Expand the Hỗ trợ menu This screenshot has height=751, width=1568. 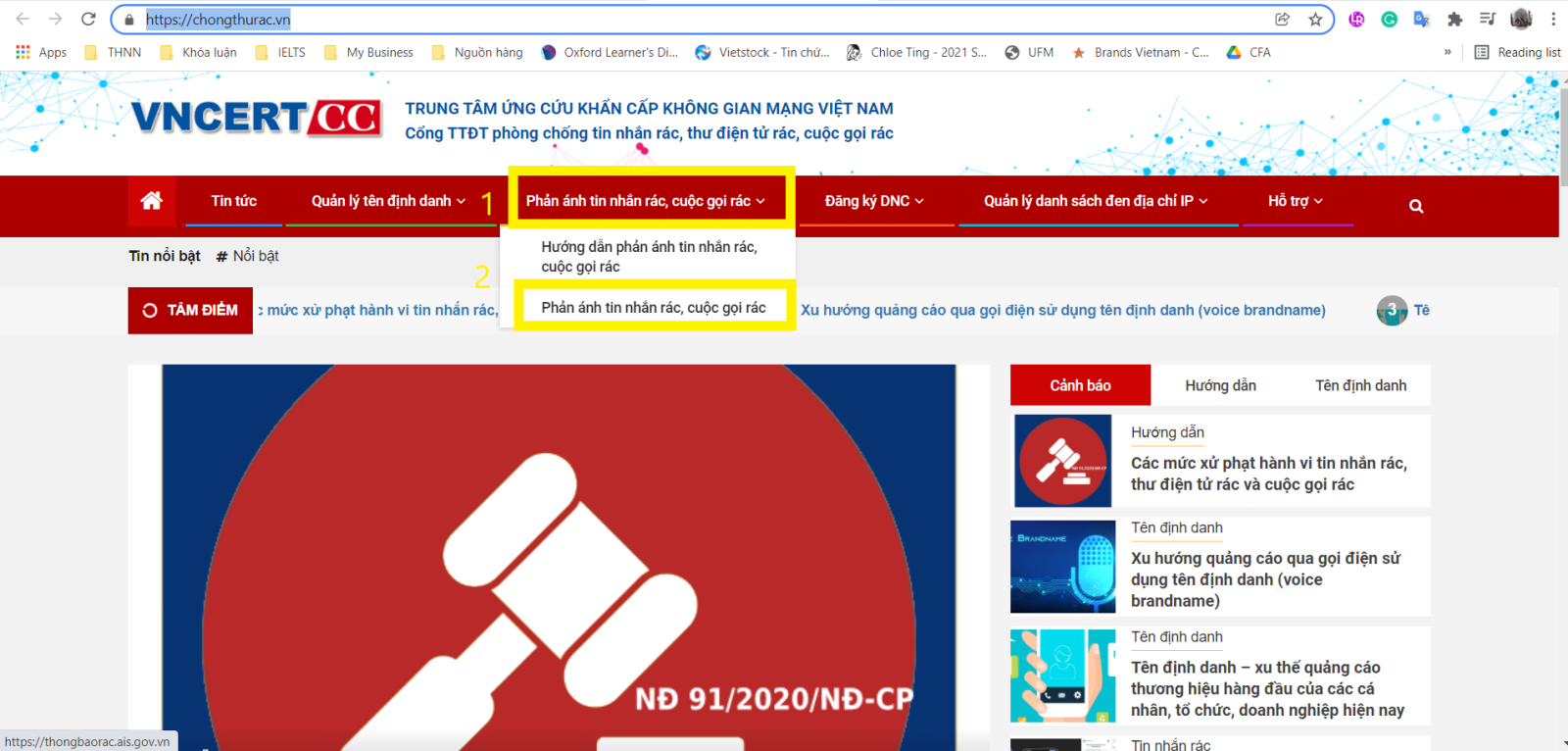point(1296,201)
